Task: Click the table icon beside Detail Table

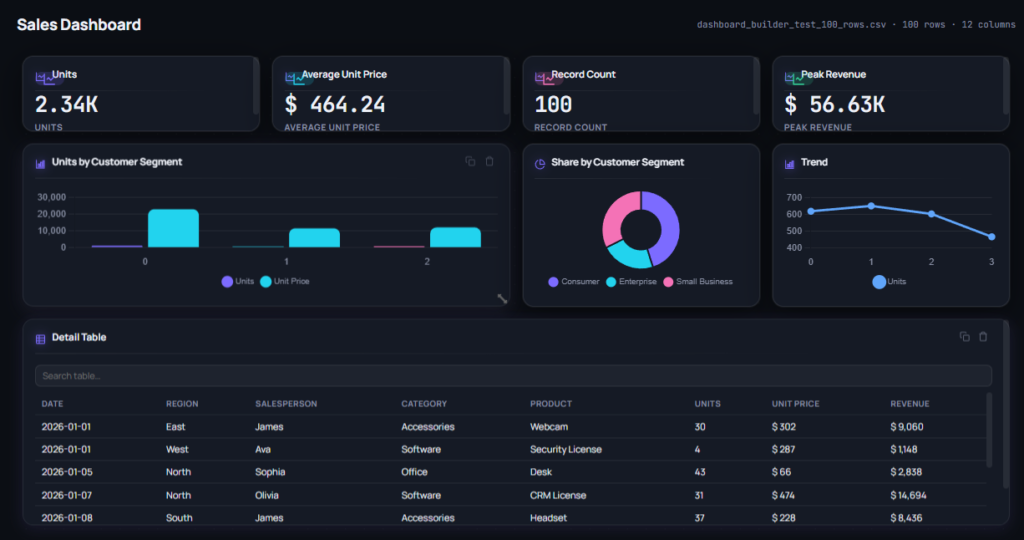Action: click(x=40, y=339)
